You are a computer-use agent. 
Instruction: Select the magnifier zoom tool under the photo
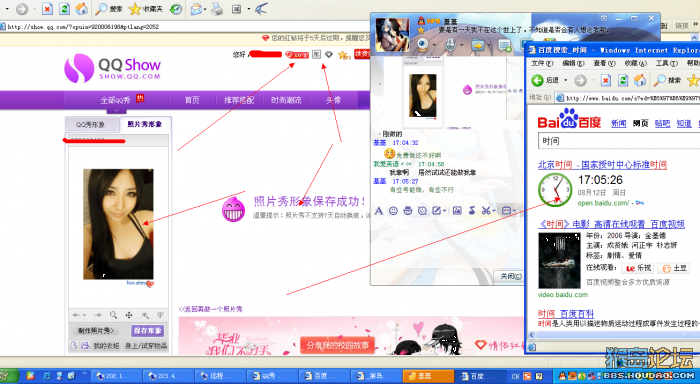(114, 315)
